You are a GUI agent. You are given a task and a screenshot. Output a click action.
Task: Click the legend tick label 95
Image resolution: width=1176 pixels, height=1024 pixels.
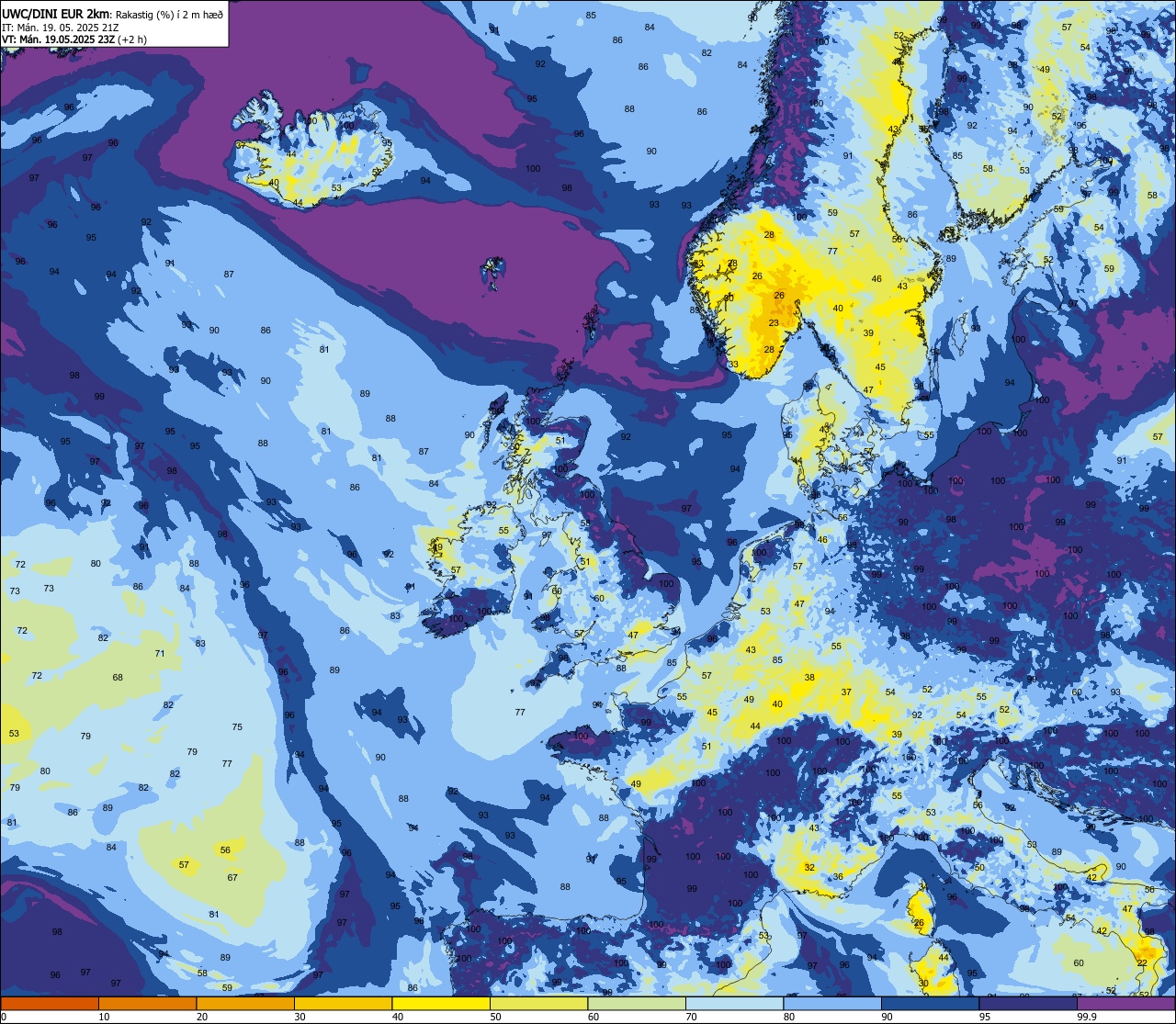(x=985, y=1017)
